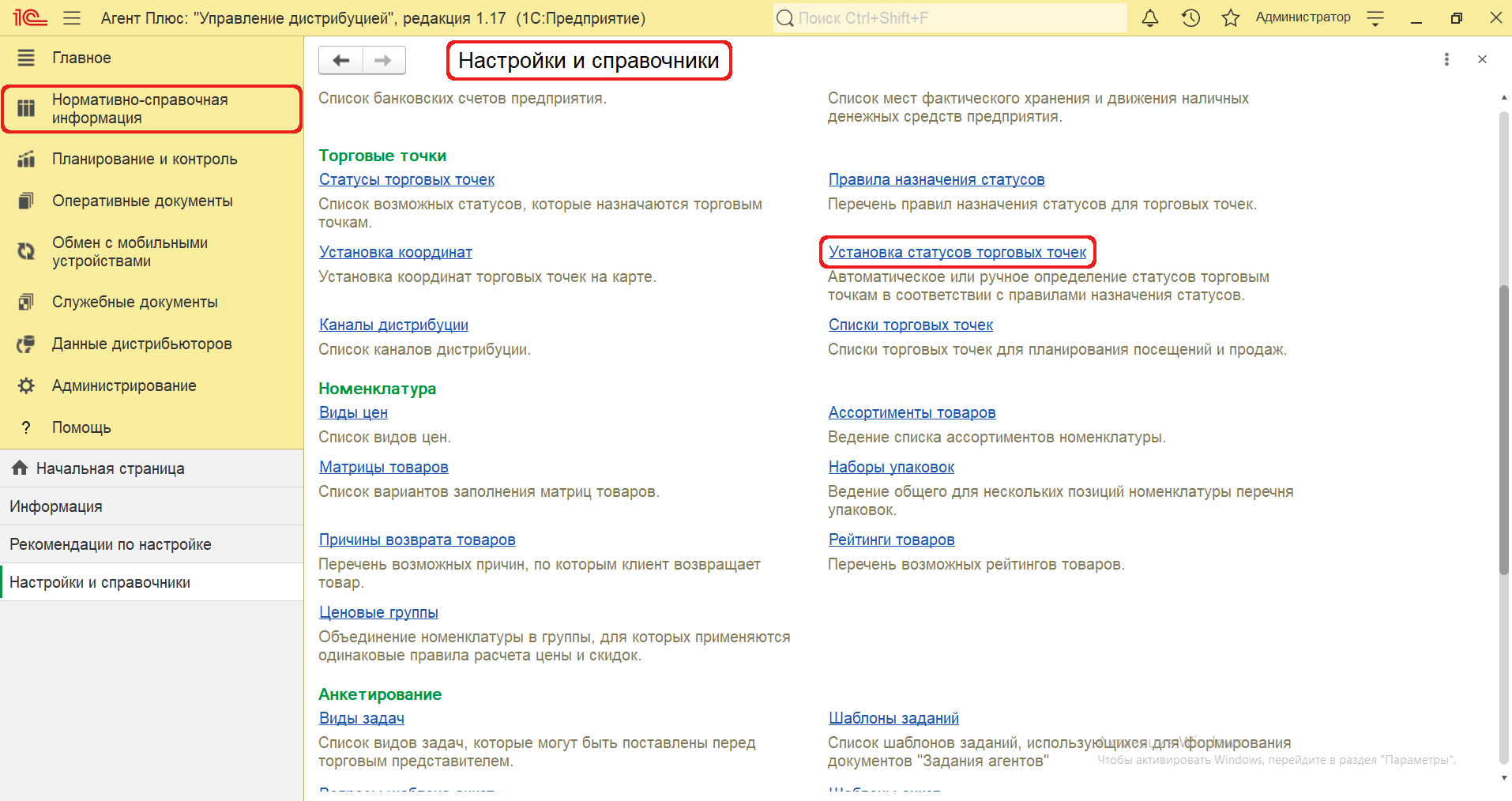Select Оперативные документы section

click(142, 201)
